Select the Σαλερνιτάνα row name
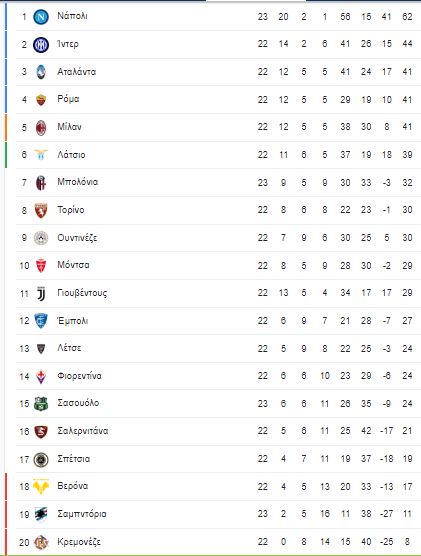The width and height of the screenshot is (421, 556). (83, 431)
